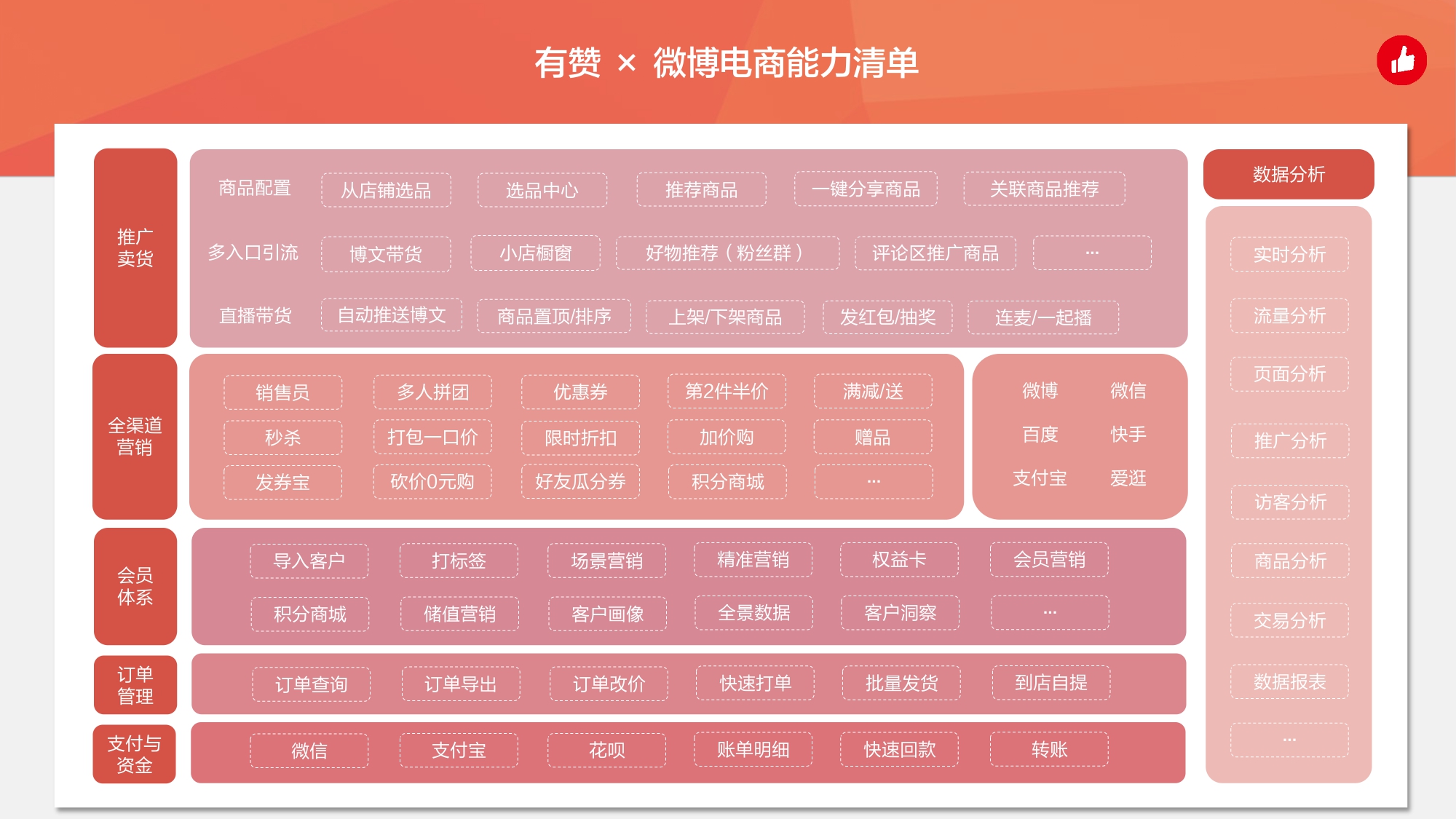Screen dimensions: 1456x819
Task: Click the 秒杀 box
Action: (x=282, y=438)
